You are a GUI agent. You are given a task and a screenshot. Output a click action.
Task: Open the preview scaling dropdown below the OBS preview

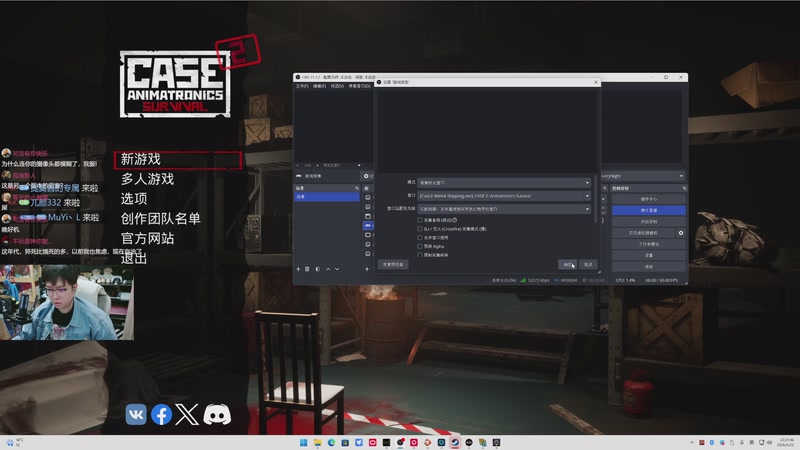(x=341, y=165)
